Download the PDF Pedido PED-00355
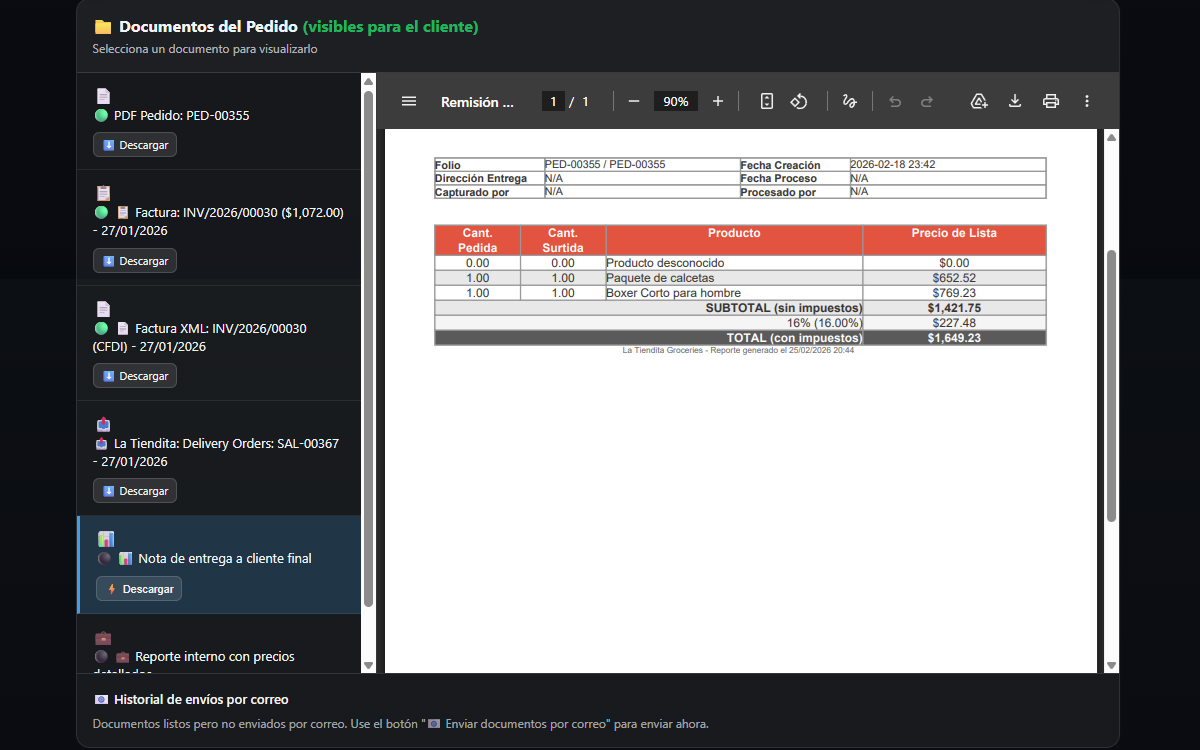Screen dimensions: 1200x750 [135, 145]
